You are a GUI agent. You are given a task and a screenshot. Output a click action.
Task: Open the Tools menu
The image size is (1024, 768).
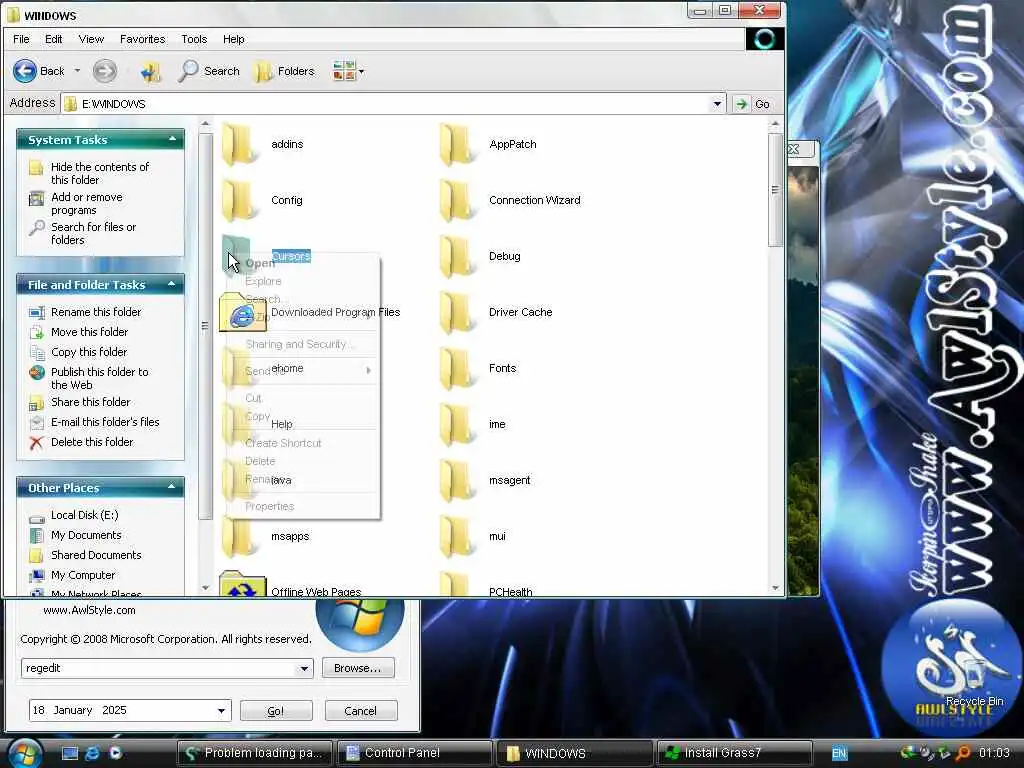pyautogui.click(x=194, y=39)
